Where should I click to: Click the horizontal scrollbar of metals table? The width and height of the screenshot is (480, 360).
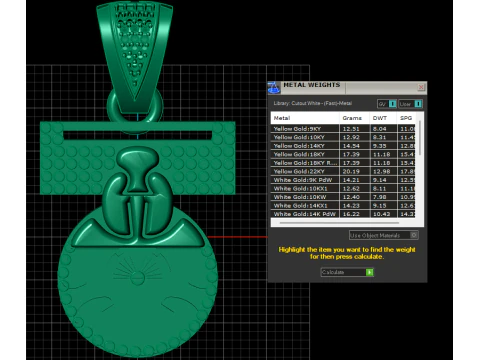339,223
